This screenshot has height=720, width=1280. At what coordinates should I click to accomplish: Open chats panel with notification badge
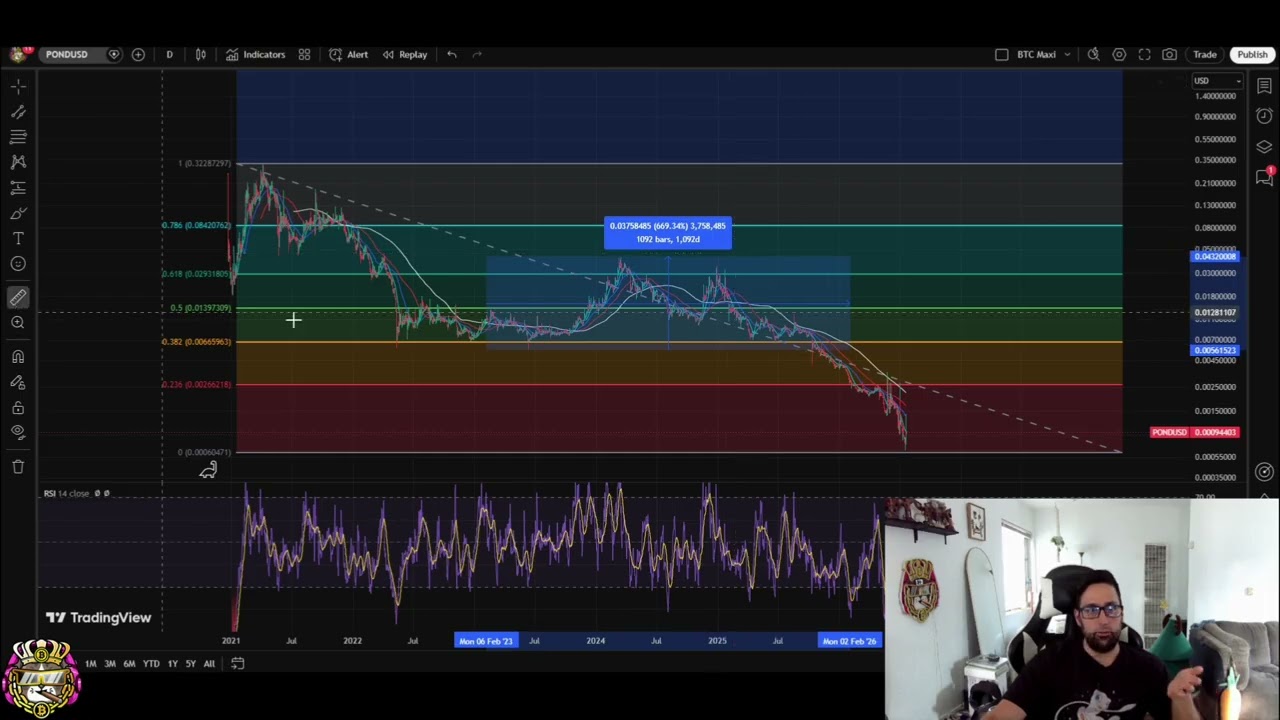tap(1264, 177)
